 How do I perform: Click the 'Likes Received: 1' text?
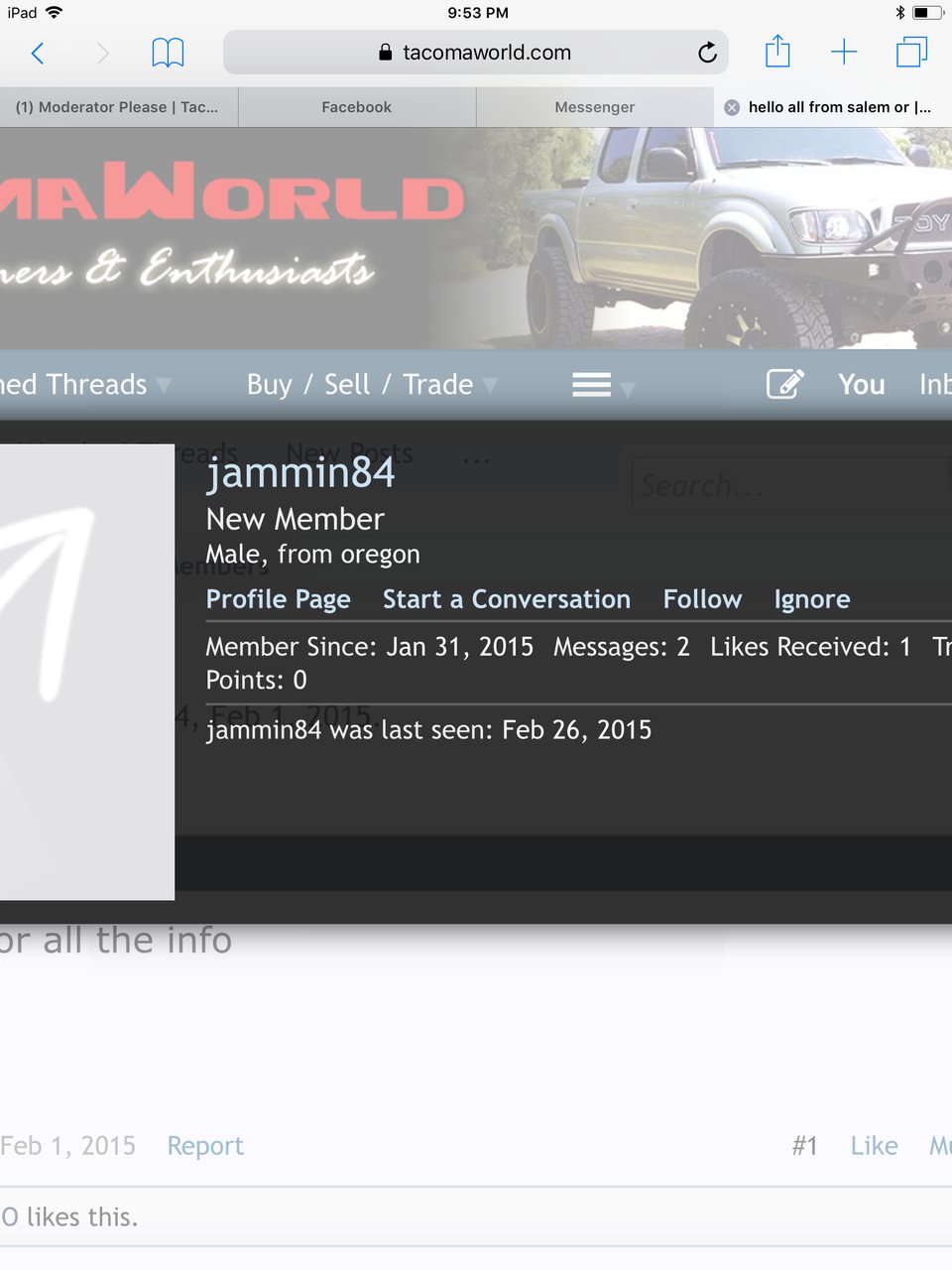[810, 647]
